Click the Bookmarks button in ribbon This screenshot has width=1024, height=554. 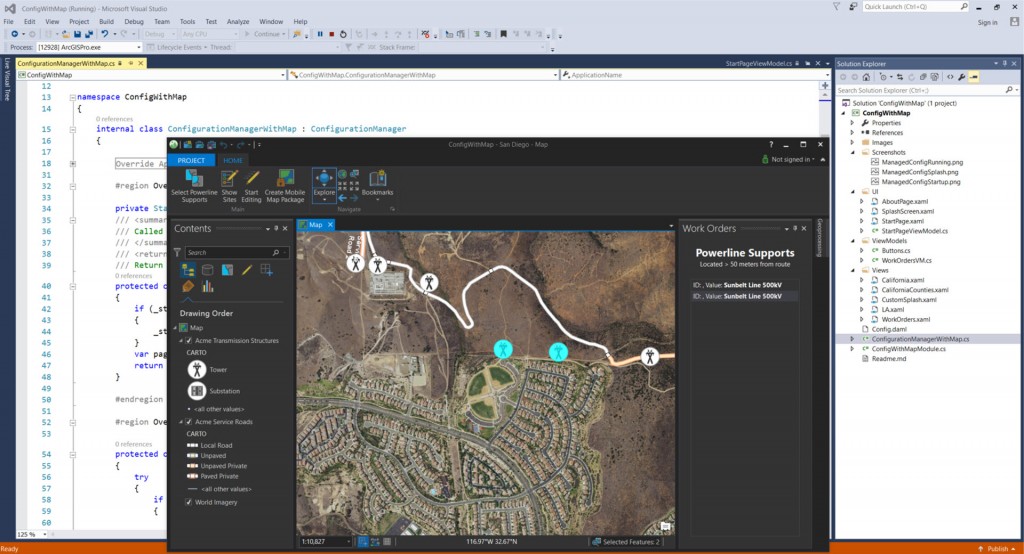(377, 185)
